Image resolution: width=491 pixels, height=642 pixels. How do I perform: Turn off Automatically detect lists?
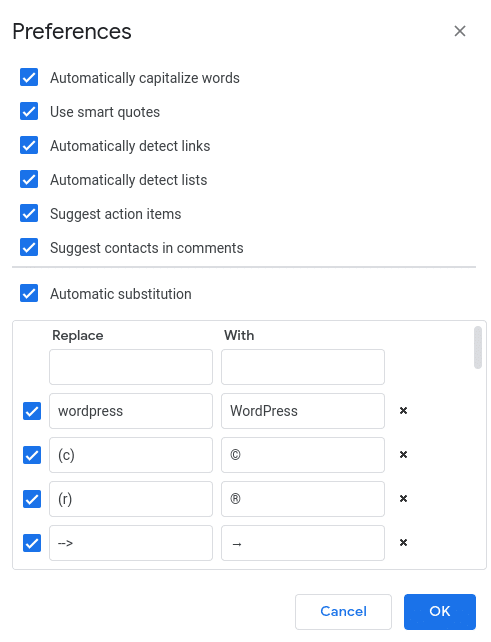[x=29, y=179]
